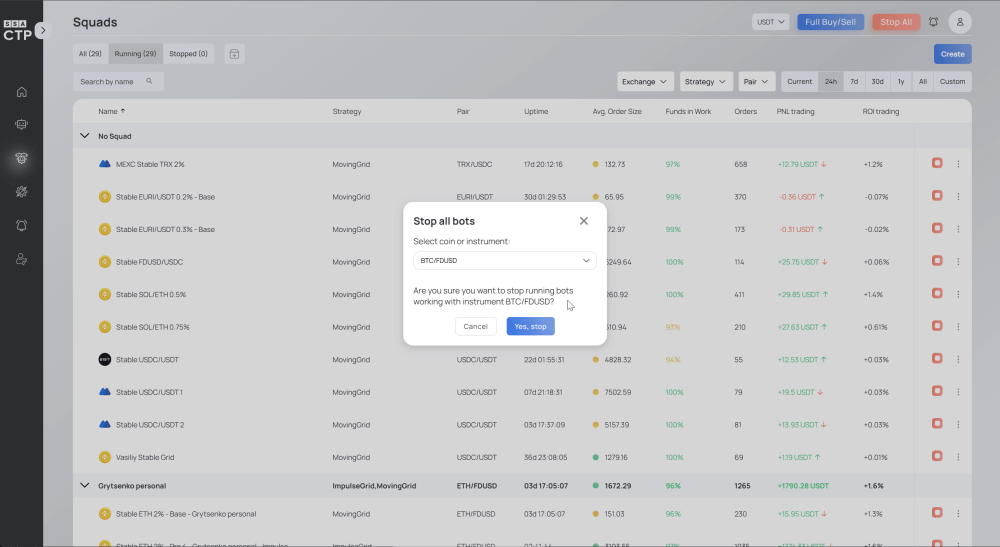Viewport: 1000px width, 547px height.
Task: Stop the Vasiliy Stable Grid bot
Action: tap(937, 456)
